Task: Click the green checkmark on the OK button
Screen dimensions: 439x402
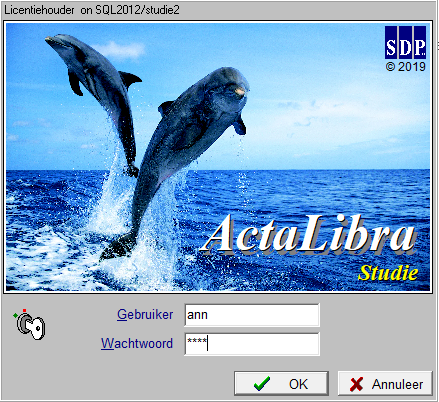Action: pyautogui.click(x=262, y=384)
